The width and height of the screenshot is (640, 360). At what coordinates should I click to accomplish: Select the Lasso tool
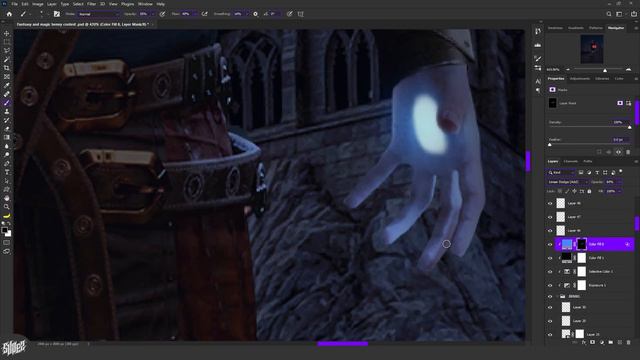coord(7,51)
